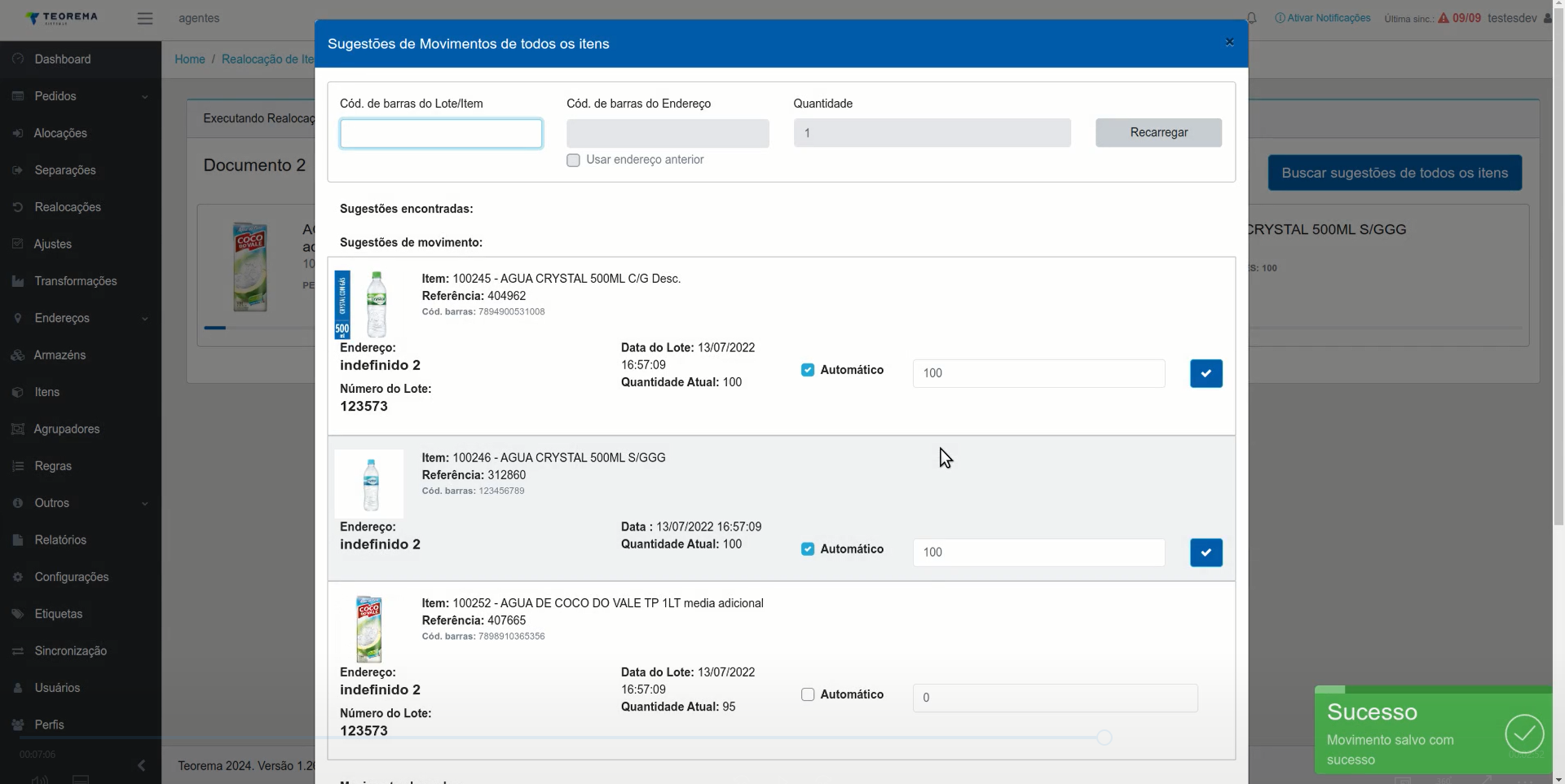Click the hamburger menu icon in header
Image resolution: width=1565 pixels, height=784 pixels.
click(145, 18)
